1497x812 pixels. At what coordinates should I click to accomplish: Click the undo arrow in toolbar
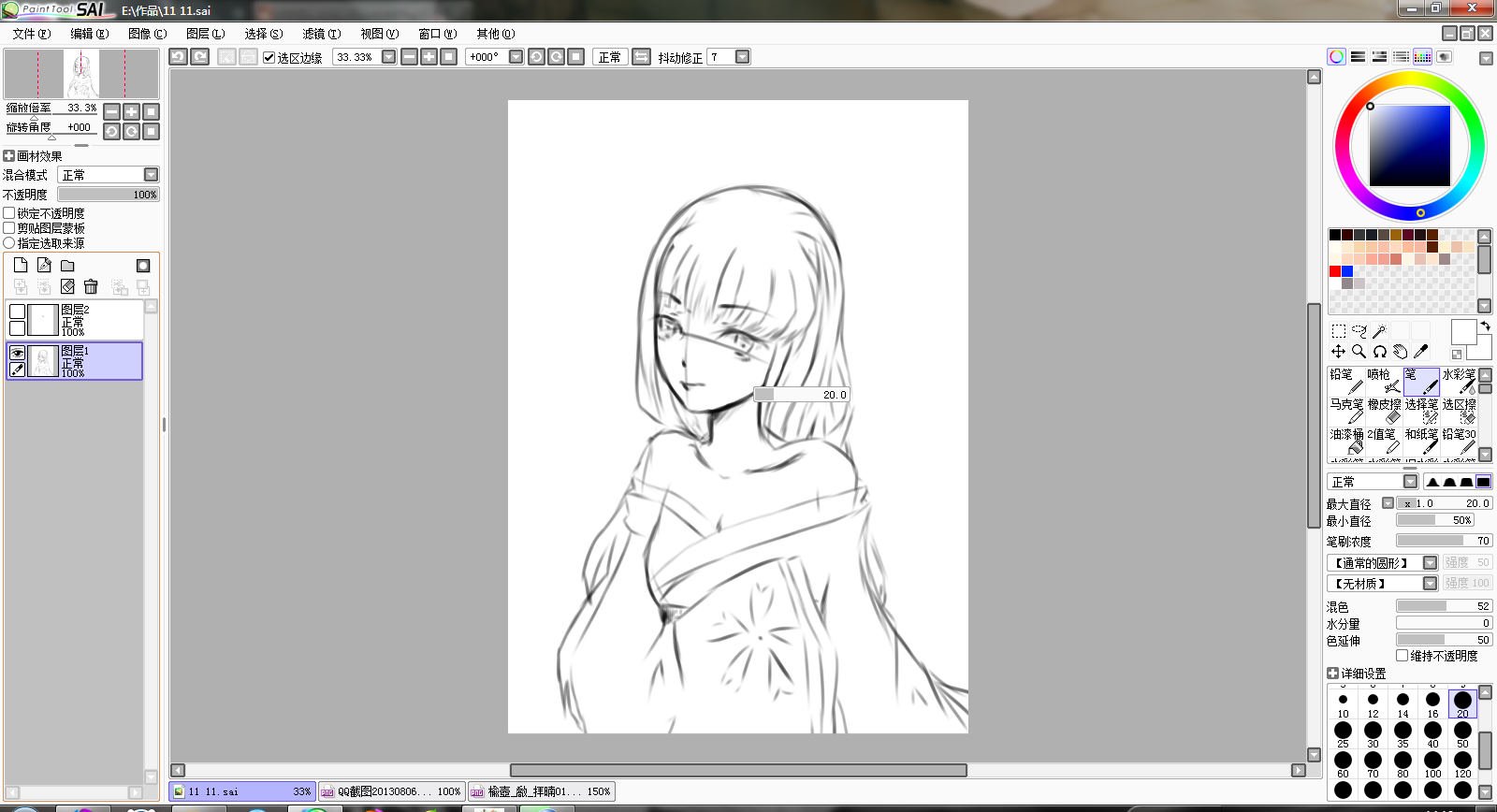click(x=178, y=57)
